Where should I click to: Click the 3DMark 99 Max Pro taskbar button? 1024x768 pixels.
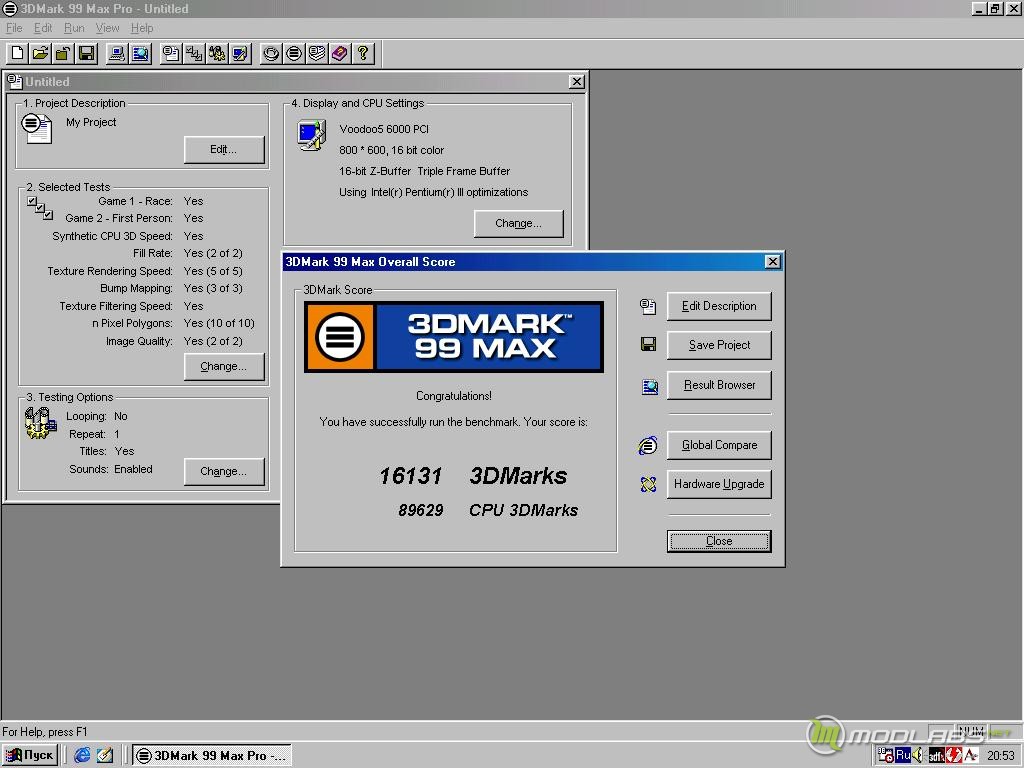[x=212, y=756]
